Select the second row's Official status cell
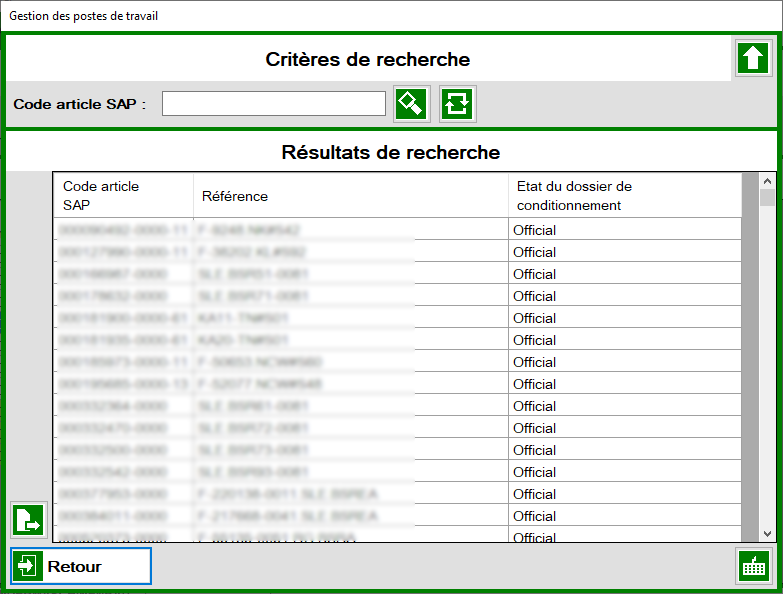Viewport: 783px width, 594px height. pos(625,252)
